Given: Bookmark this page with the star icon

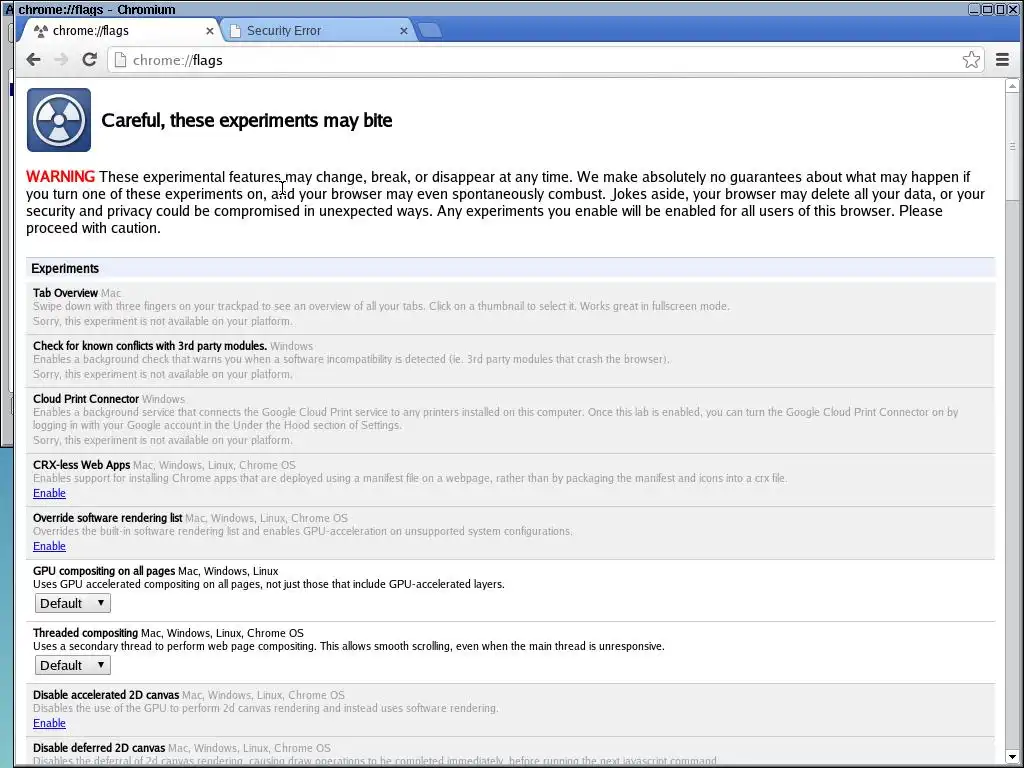Looking at the screenshot, I should 971,60.
